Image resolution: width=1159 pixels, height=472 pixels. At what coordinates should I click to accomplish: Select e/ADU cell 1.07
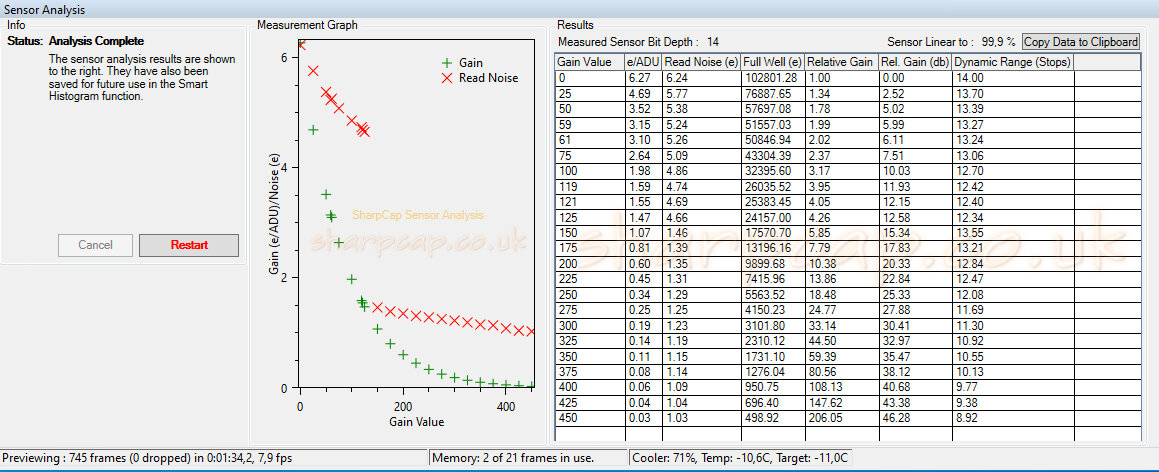[x=643, y=233]
